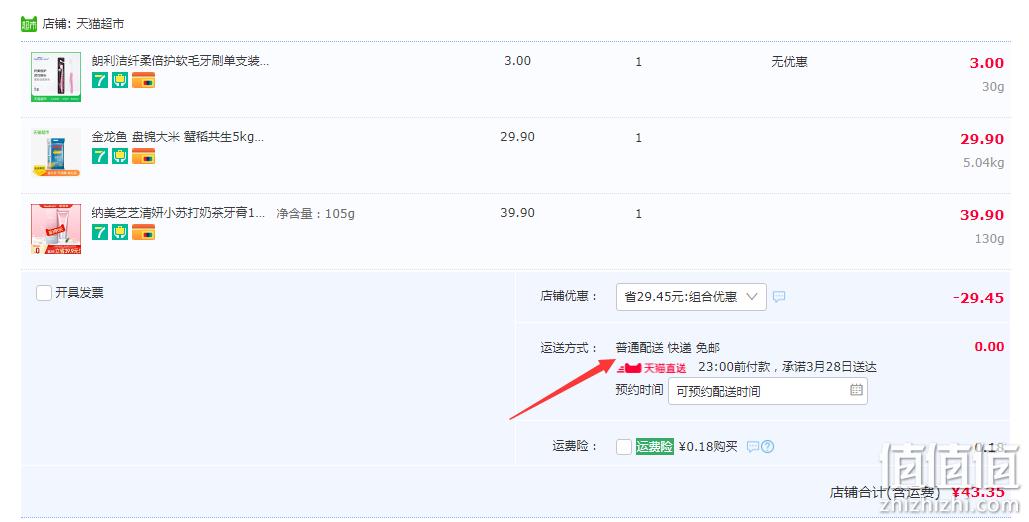Viewport: 1029px width, 522px height.
Task: Open the 天猫超市 store name
Action: tap(100, 24)
